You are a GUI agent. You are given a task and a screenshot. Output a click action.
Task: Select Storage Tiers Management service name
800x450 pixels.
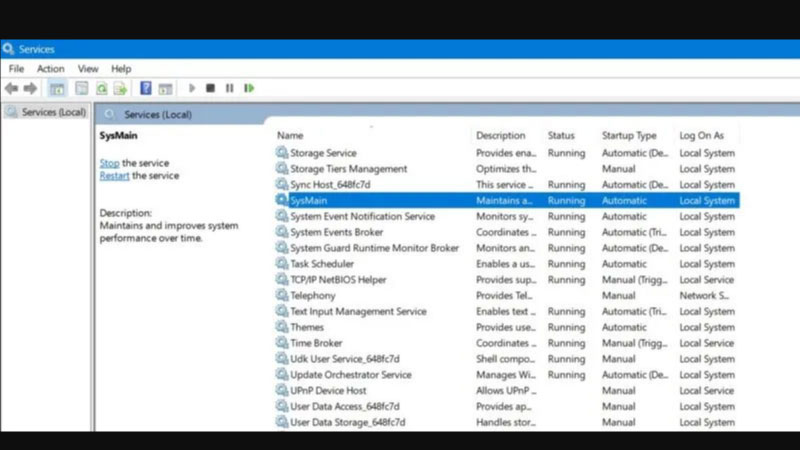point(348,168)
